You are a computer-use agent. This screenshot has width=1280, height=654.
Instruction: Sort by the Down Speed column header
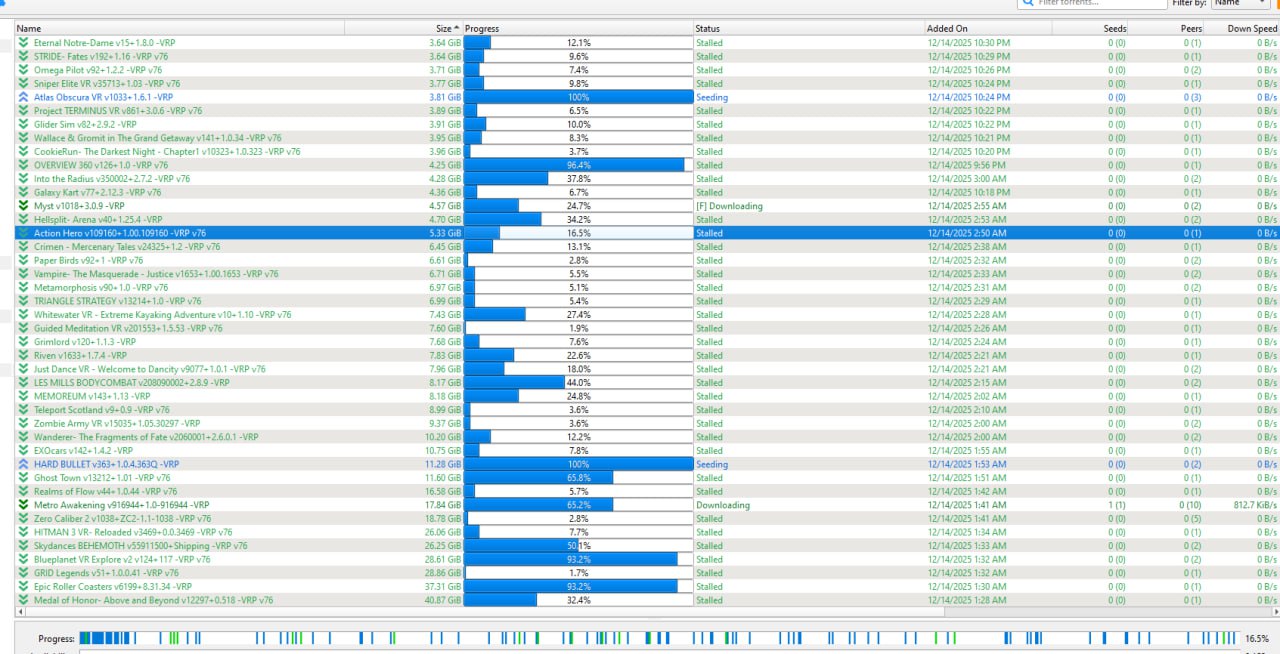click(1243, 29)
